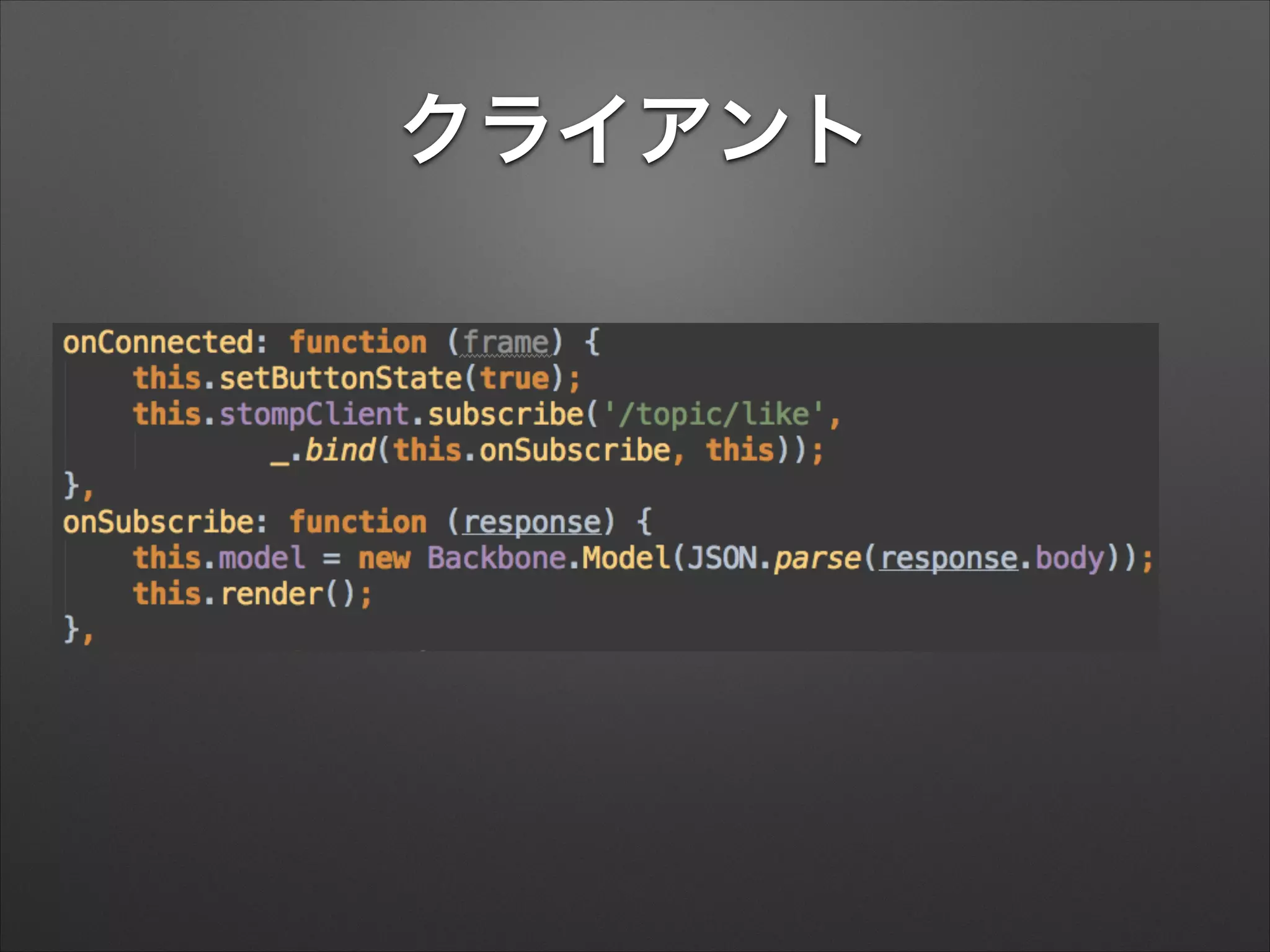The image size is (1270, 952).
Task: Click the onConnected function name
Action: 158,343
